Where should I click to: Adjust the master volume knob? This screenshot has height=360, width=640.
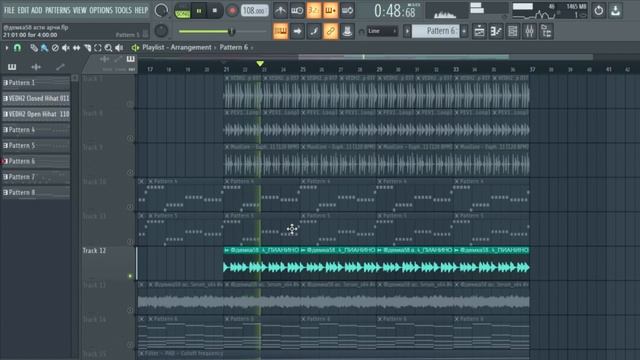161,11
